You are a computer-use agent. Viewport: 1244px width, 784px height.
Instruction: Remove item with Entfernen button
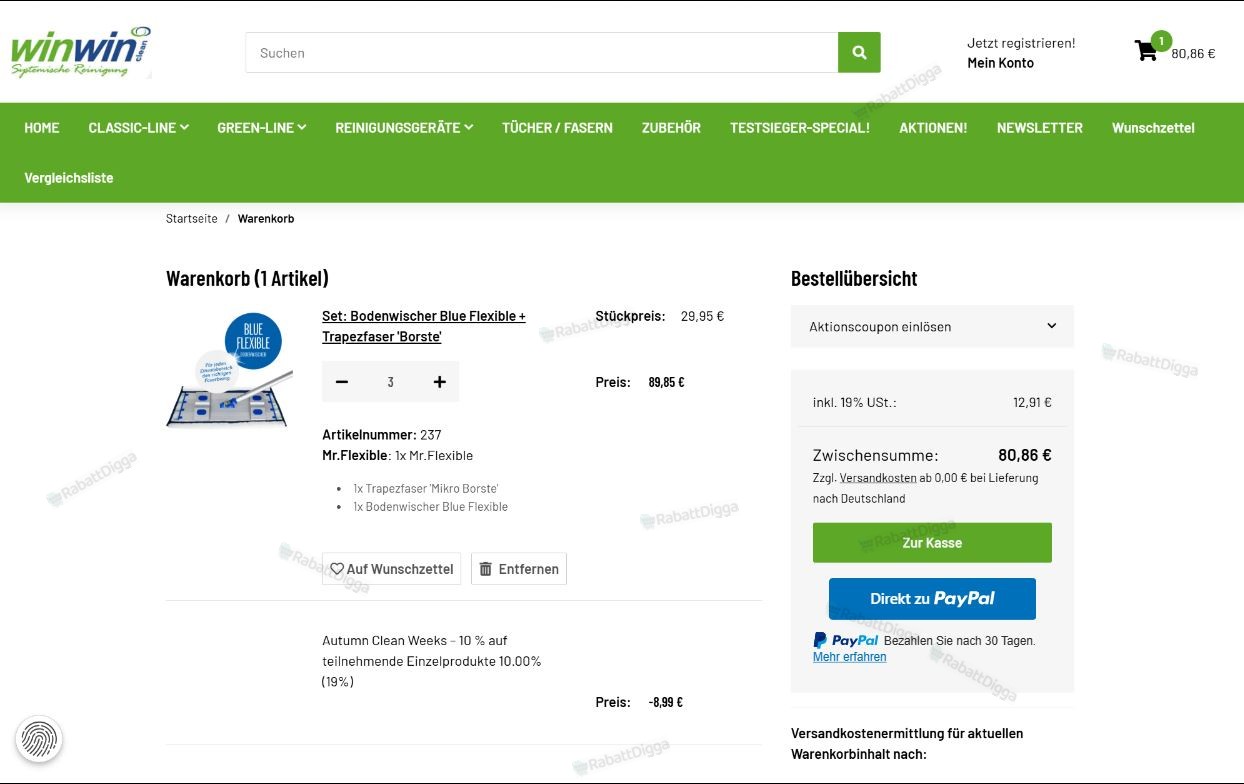pyautogui.click(x=519, y=569)
